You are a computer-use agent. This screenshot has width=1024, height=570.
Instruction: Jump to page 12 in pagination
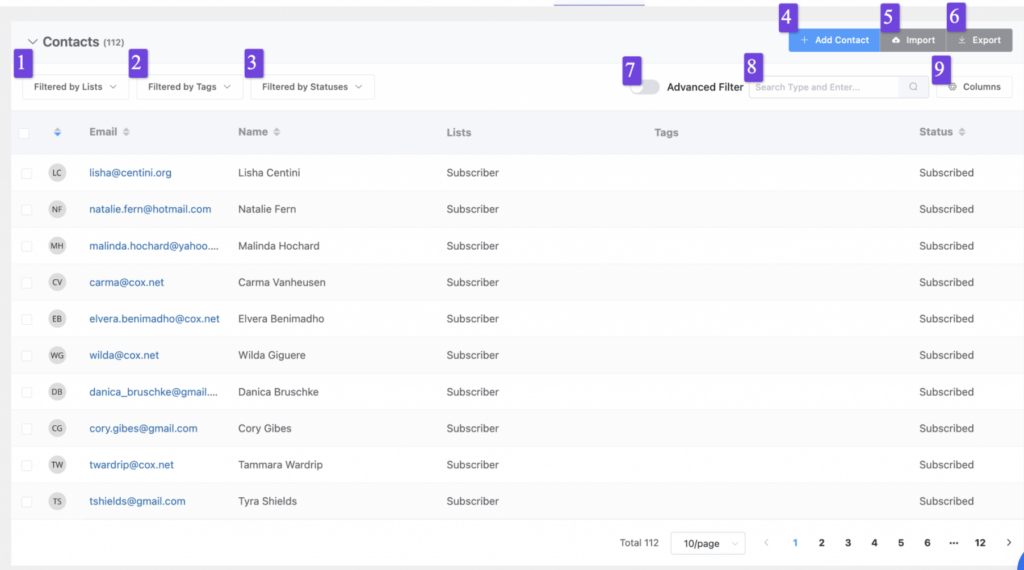tap(980, 543)
